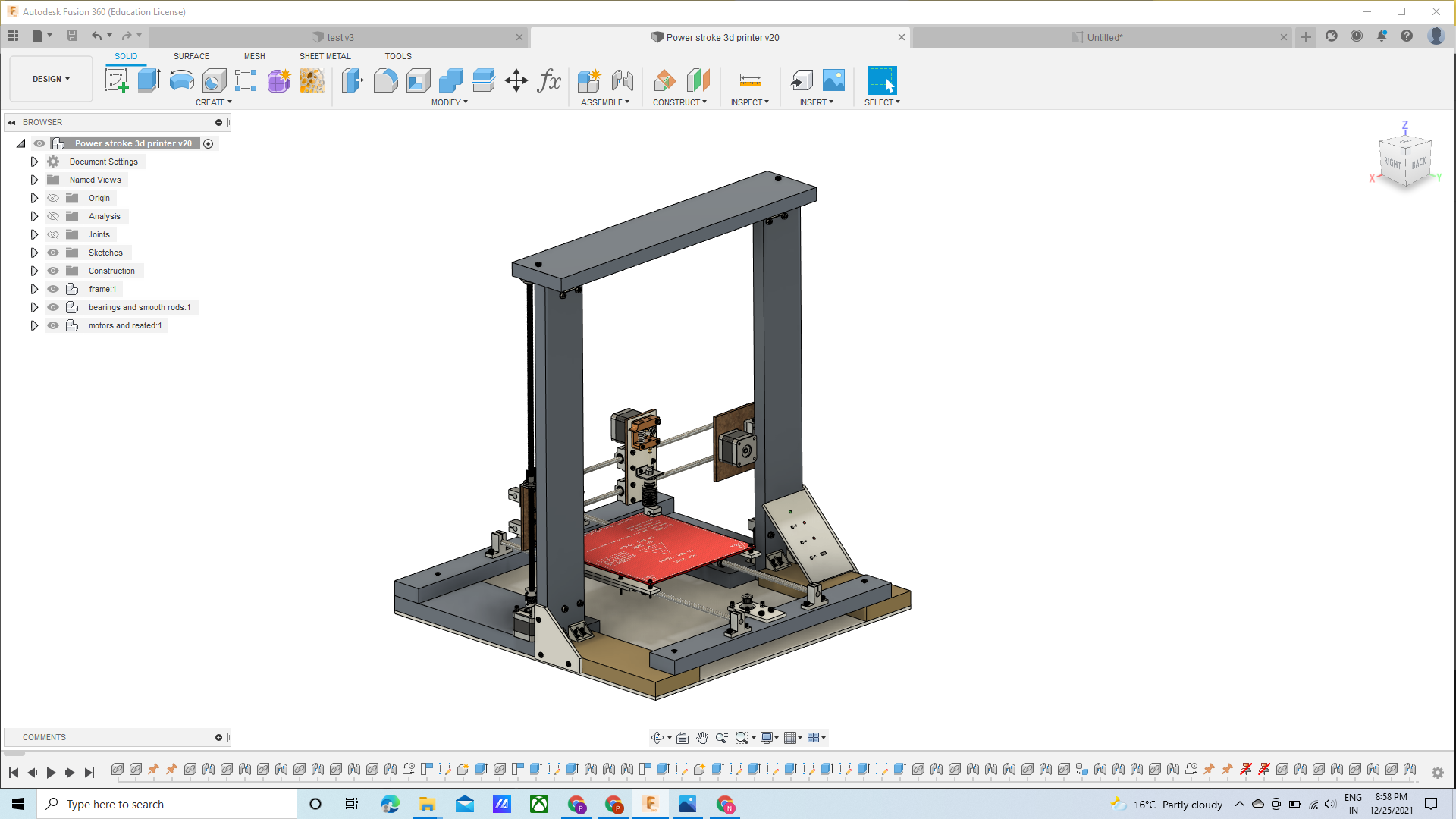Click the Joint tool in Assemble
Image resolution: width=1456 pixels, height=819 pixels.
pos(622,80)
